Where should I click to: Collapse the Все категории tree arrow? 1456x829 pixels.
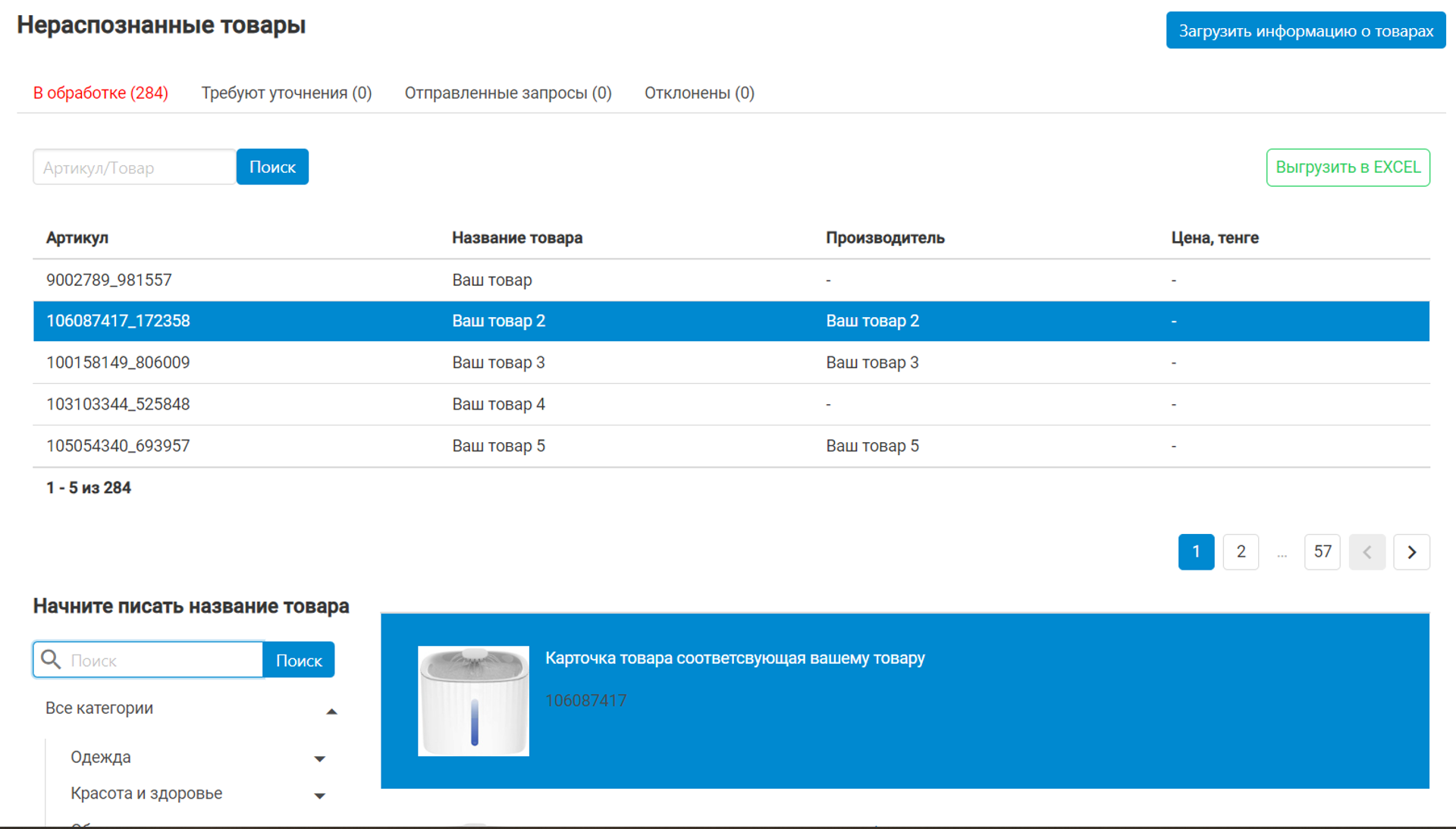pos(331,711)
